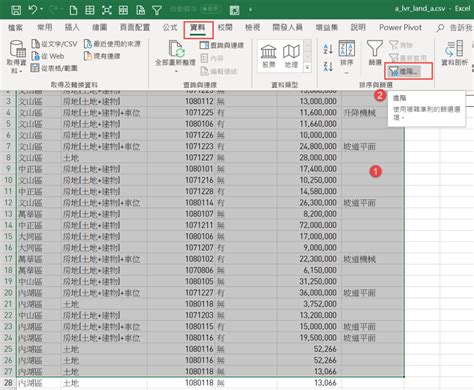Viewport: 474px width, 390px height.
Task: Click 重新套用 (Reapply) filter button
Action: [408, 58]
